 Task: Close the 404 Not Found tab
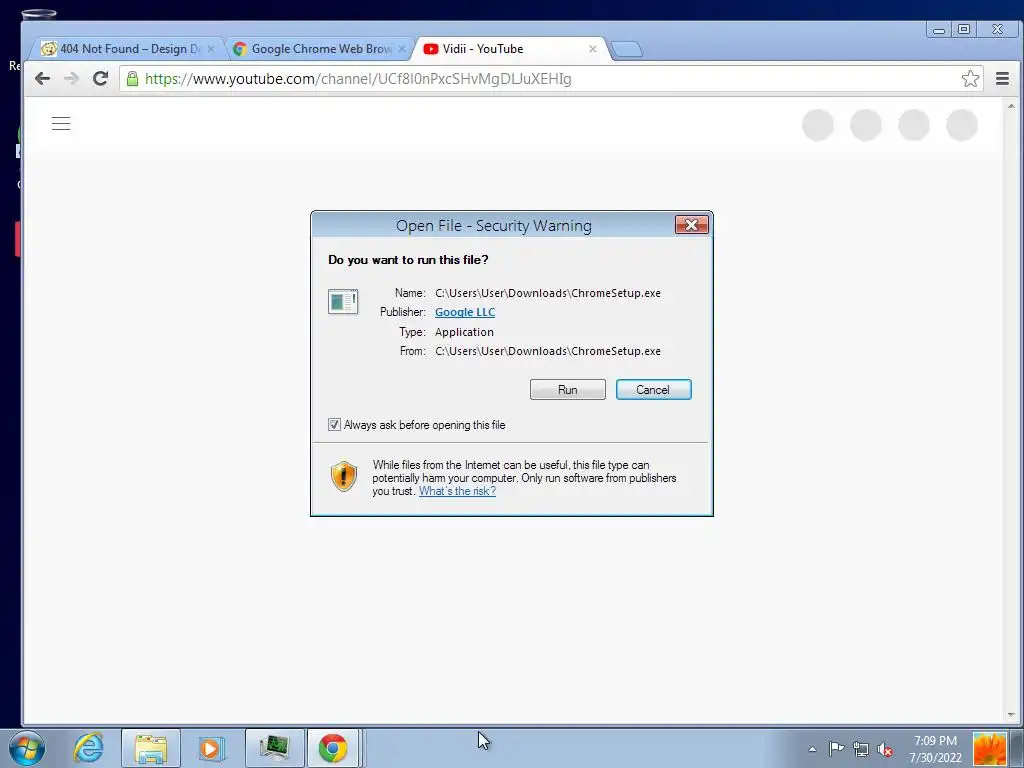tap(210, 49)
